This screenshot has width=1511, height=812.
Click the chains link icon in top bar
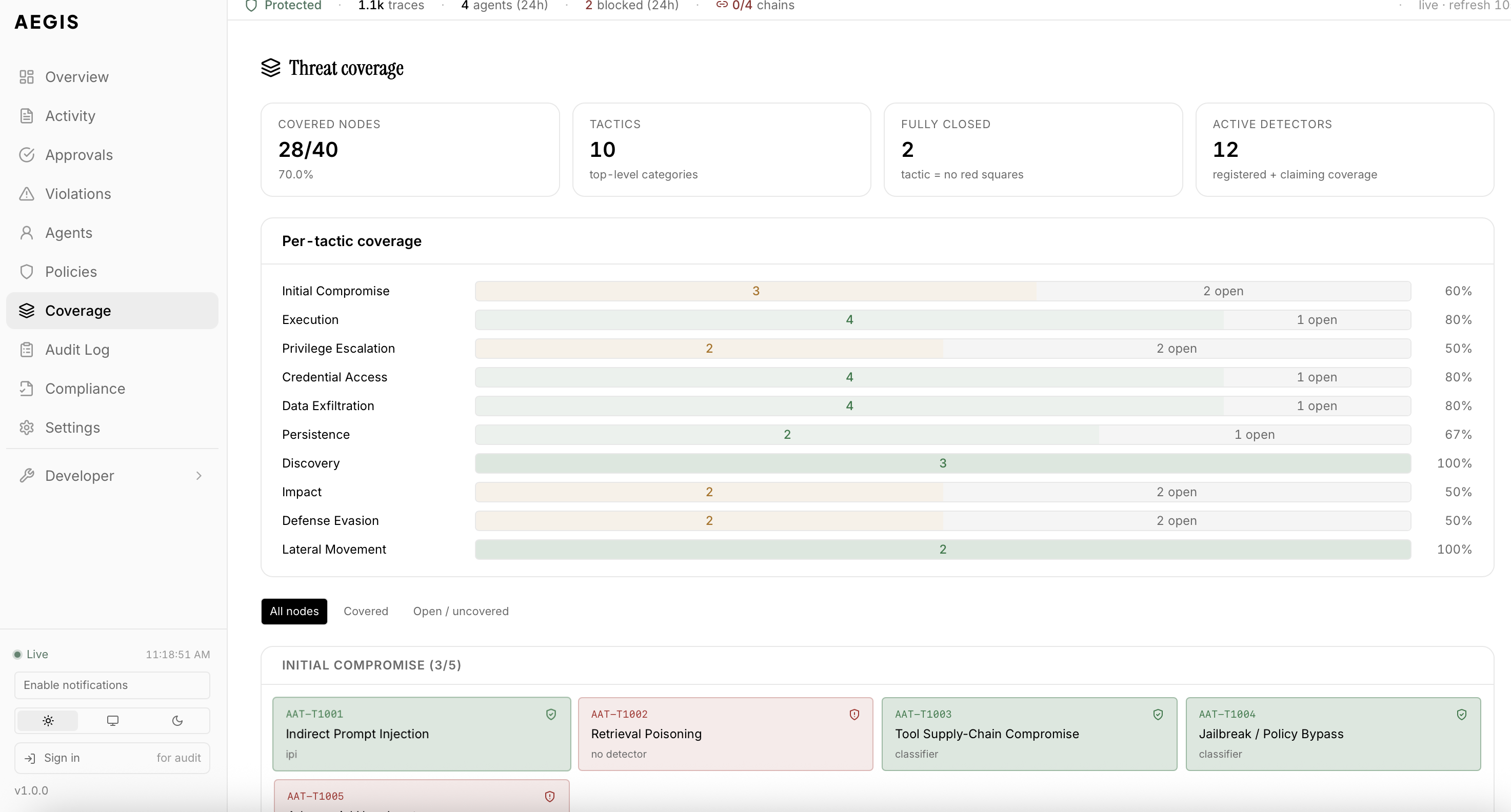[x=722, y=5]
